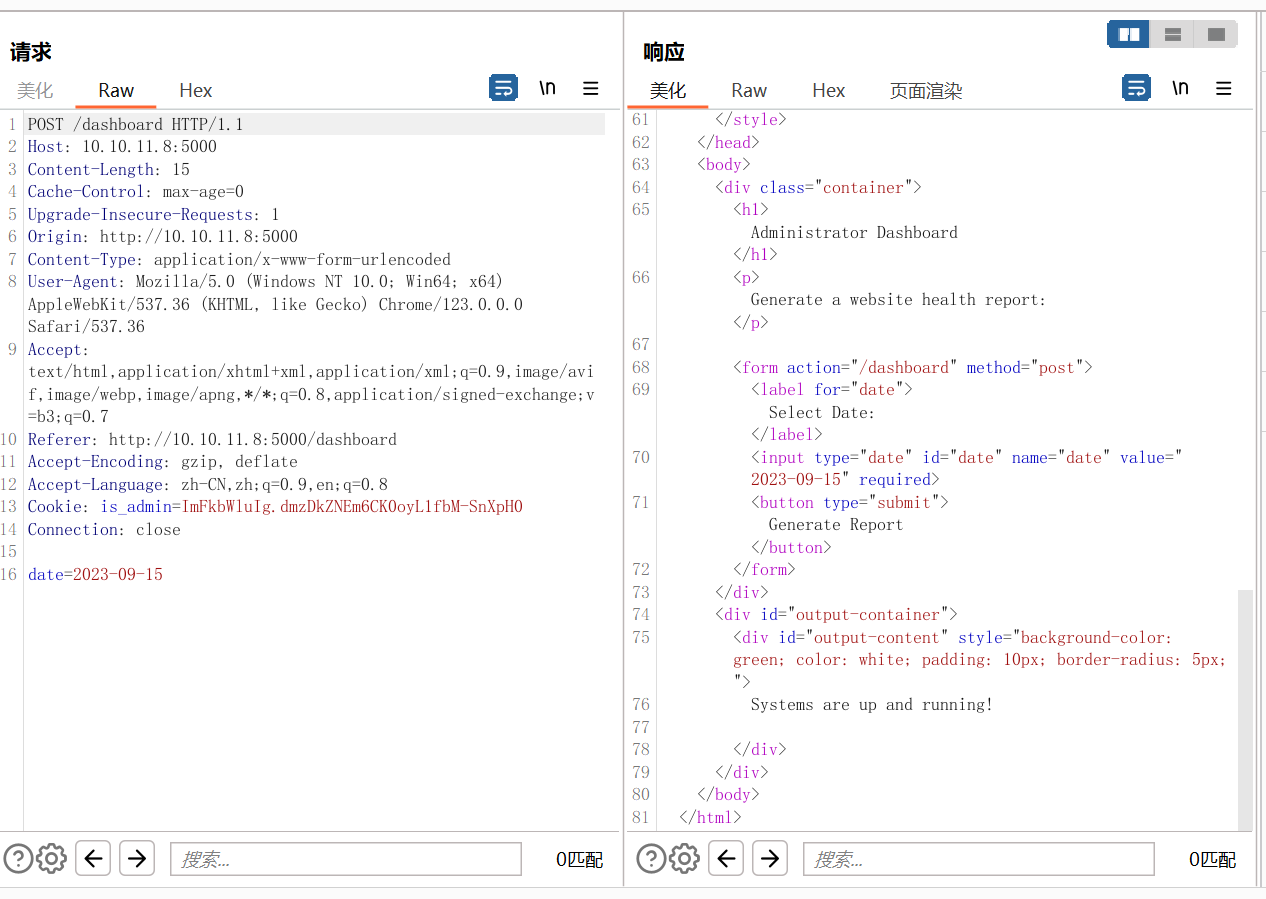Go to next match in request search
Screen dimensions: 1266x899
coord(137,858)
